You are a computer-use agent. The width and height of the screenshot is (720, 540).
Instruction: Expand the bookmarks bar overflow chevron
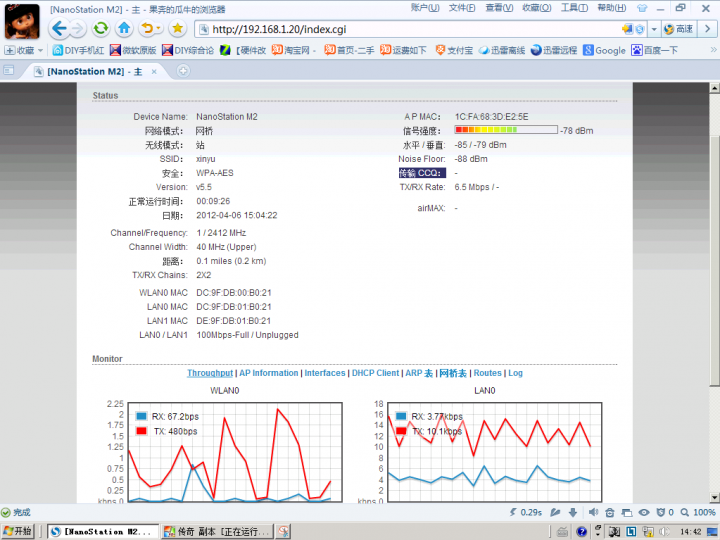pyautogui.click(x=713, y=50)
